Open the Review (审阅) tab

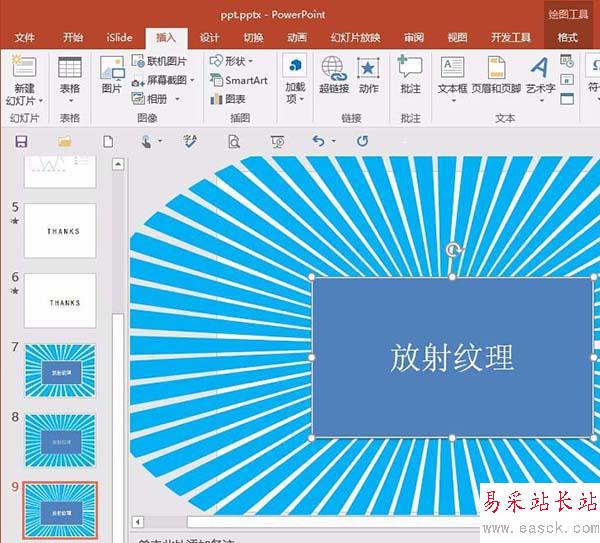414,38
